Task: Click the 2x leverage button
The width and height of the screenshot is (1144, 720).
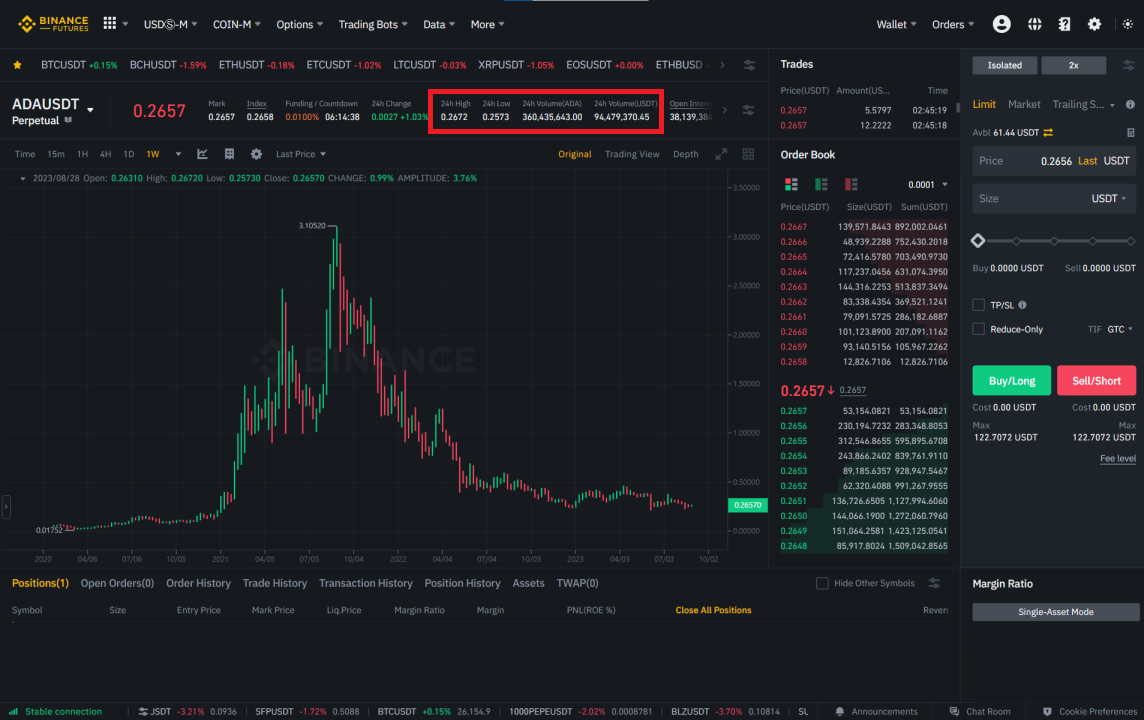Action: point(1073,65)
